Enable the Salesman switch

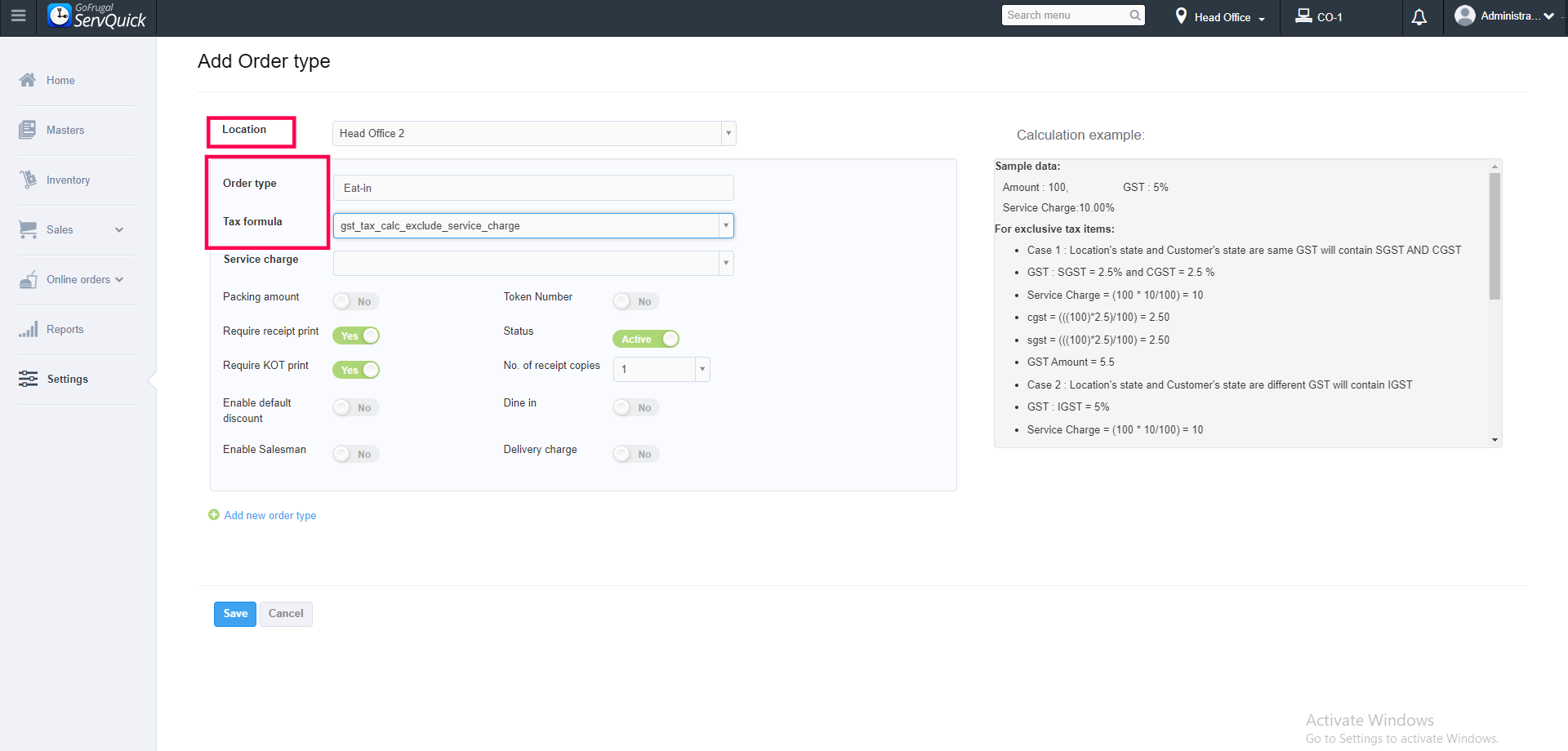click(x=356, y=454)
